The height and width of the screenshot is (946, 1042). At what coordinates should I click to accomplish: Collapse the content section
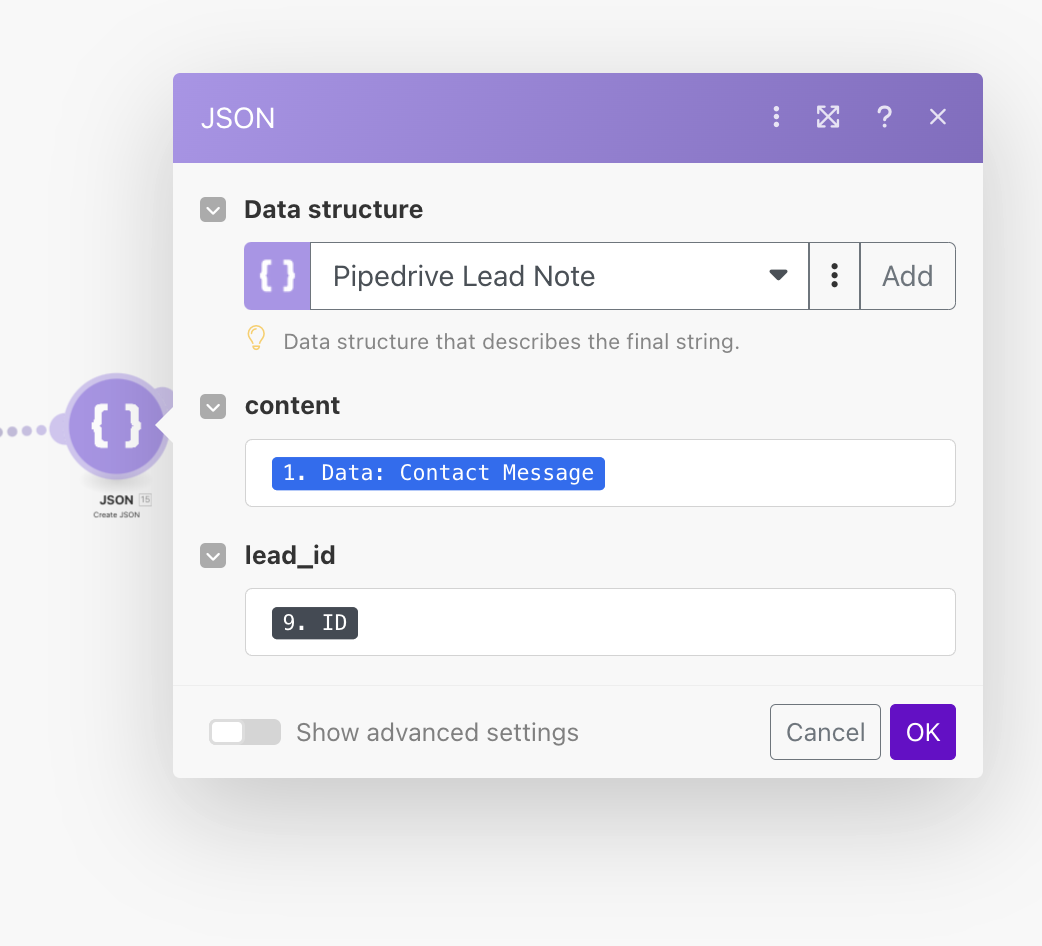point(212,406)
